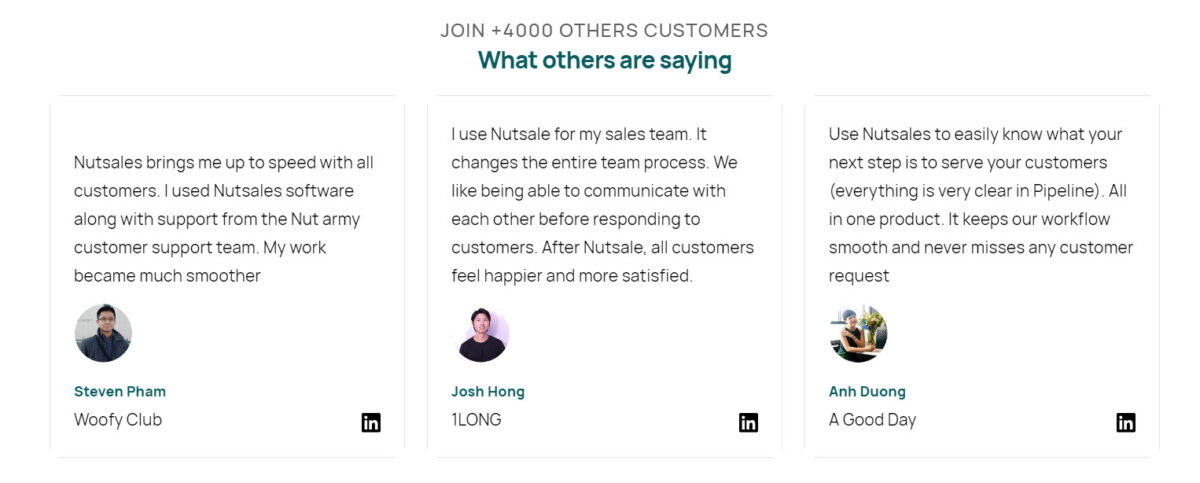Click Josh Hong's testimonial paragraph
Screen dimensions: 1200x483
point(602,205)
